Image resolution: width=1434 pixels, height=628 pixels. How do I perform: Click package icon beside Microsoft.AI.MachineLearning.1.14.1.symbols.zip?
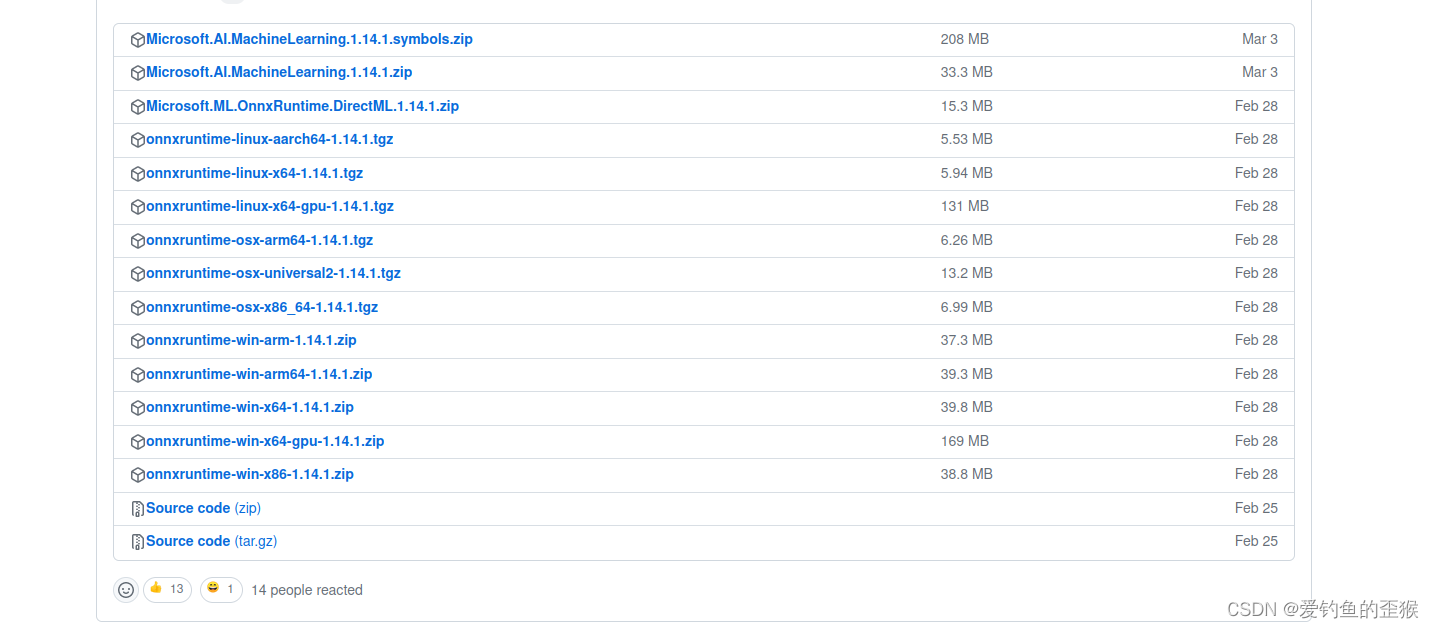[138, 40]
